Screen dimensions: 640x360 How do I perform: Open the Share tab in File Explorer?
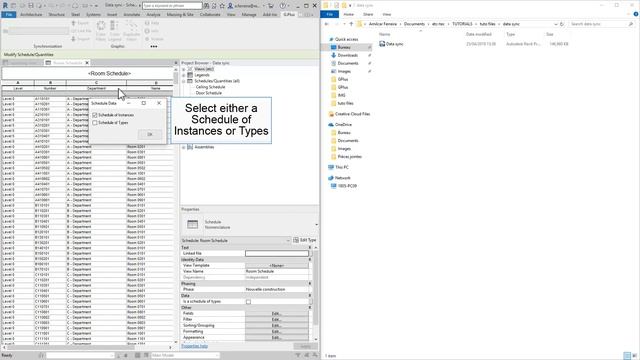click(x=368, y=14)
